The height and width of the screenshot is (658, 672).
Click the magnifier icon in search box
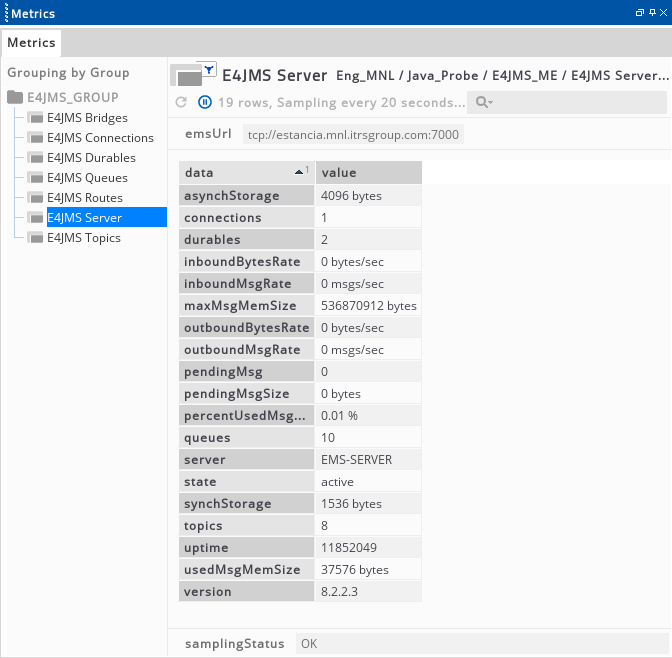click(483, 102)
